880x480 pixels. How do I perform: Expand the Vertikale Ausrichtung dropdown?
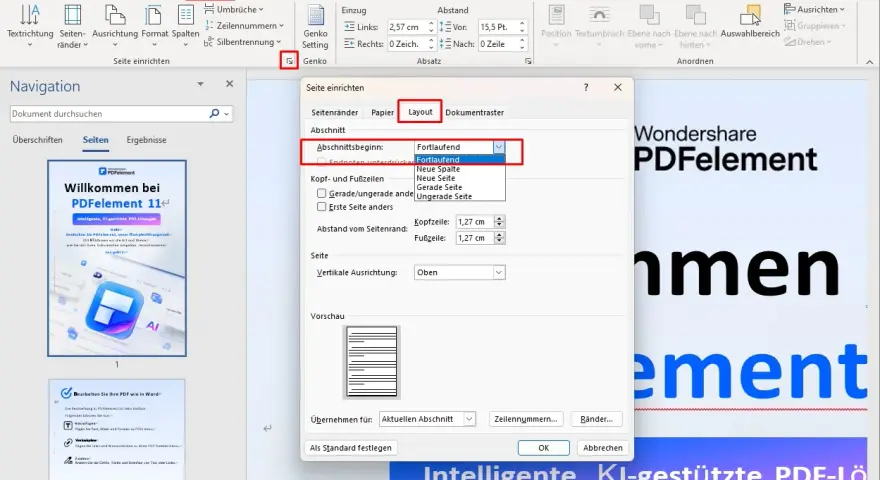click(x=498, y=272)
